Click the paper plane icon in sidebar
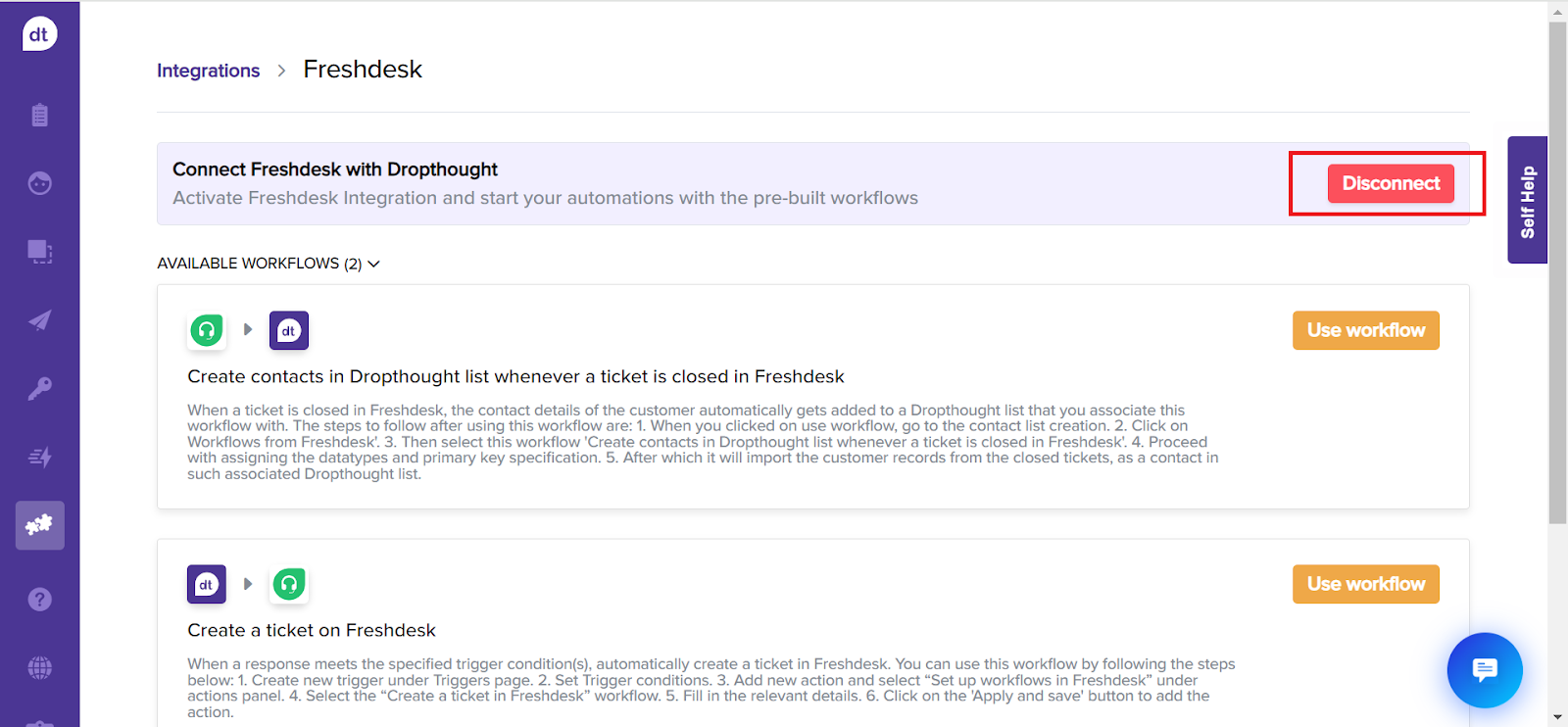1568x727 pixels. (39, 320)
